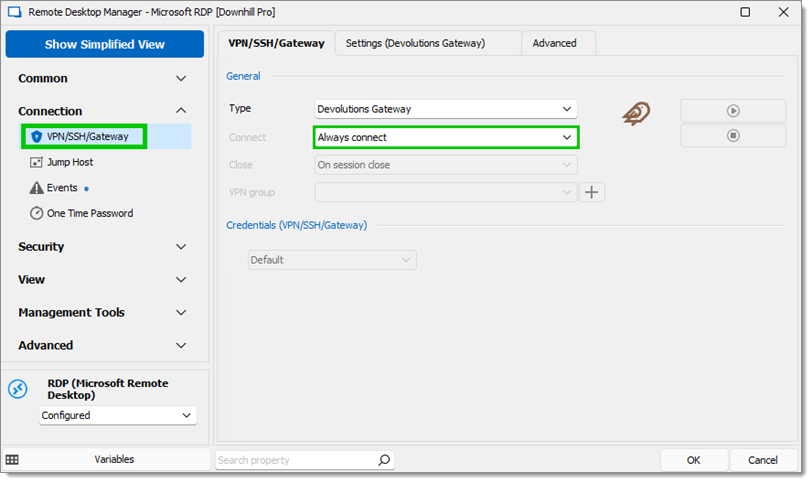Open the Credentials Default dropdown
The width and height of the screenshot is (812, 483).
point(332,260)
